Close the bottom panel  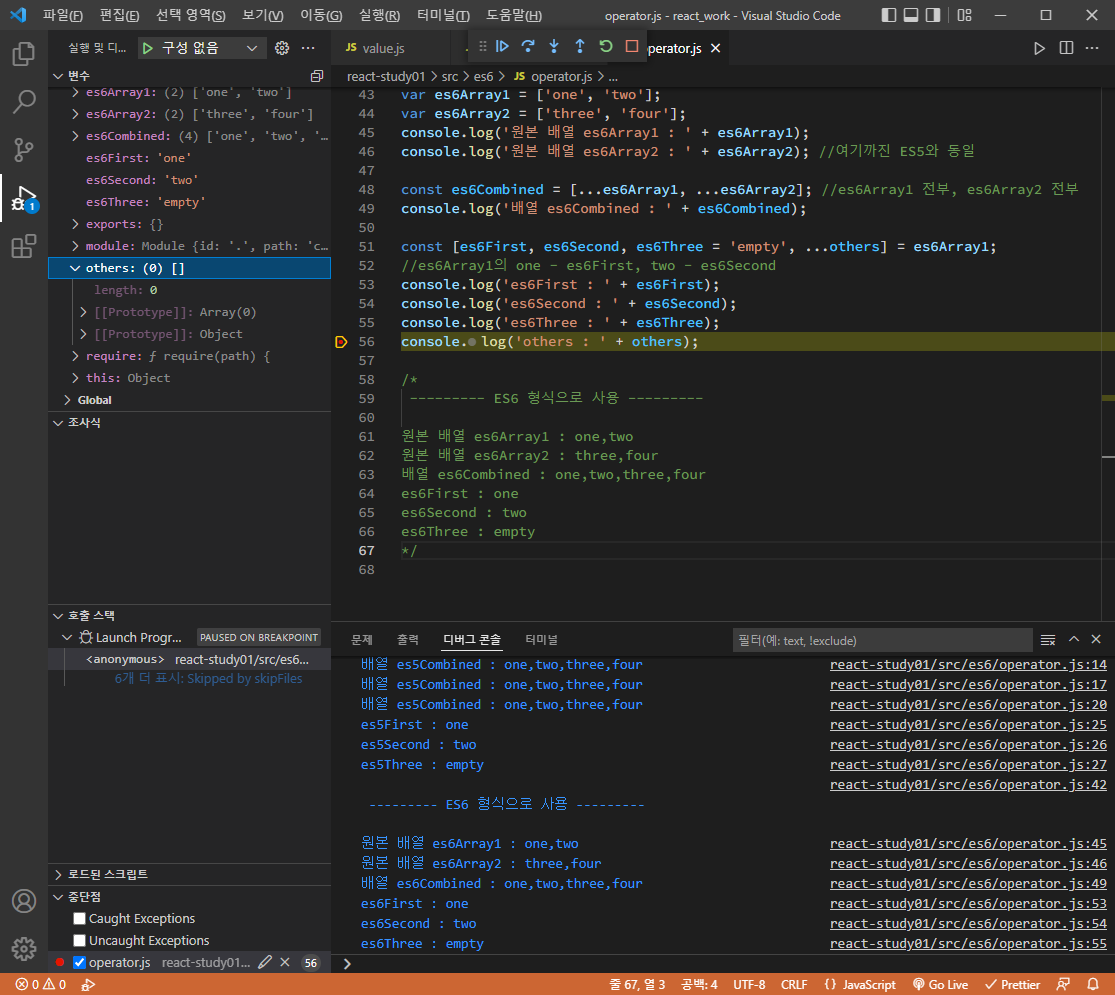(1096, 639)
